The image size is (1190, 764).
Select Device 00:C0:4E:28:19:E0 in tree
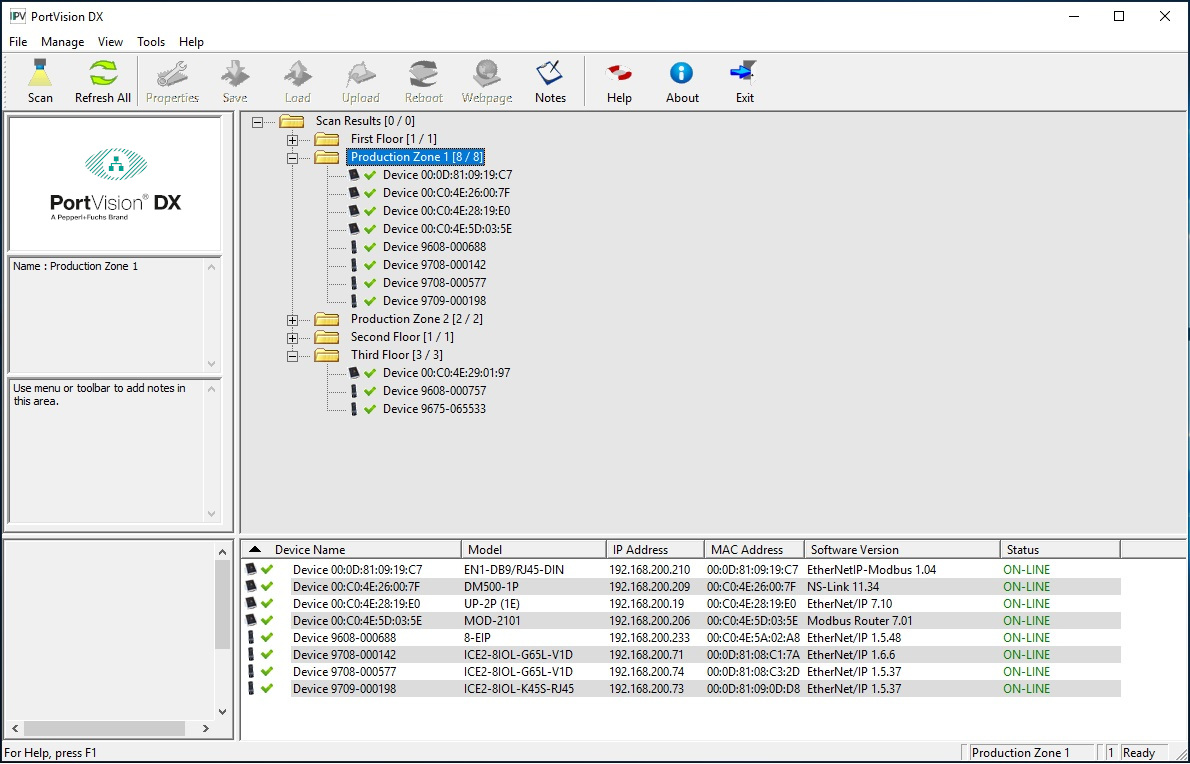[x=446, y=211]
